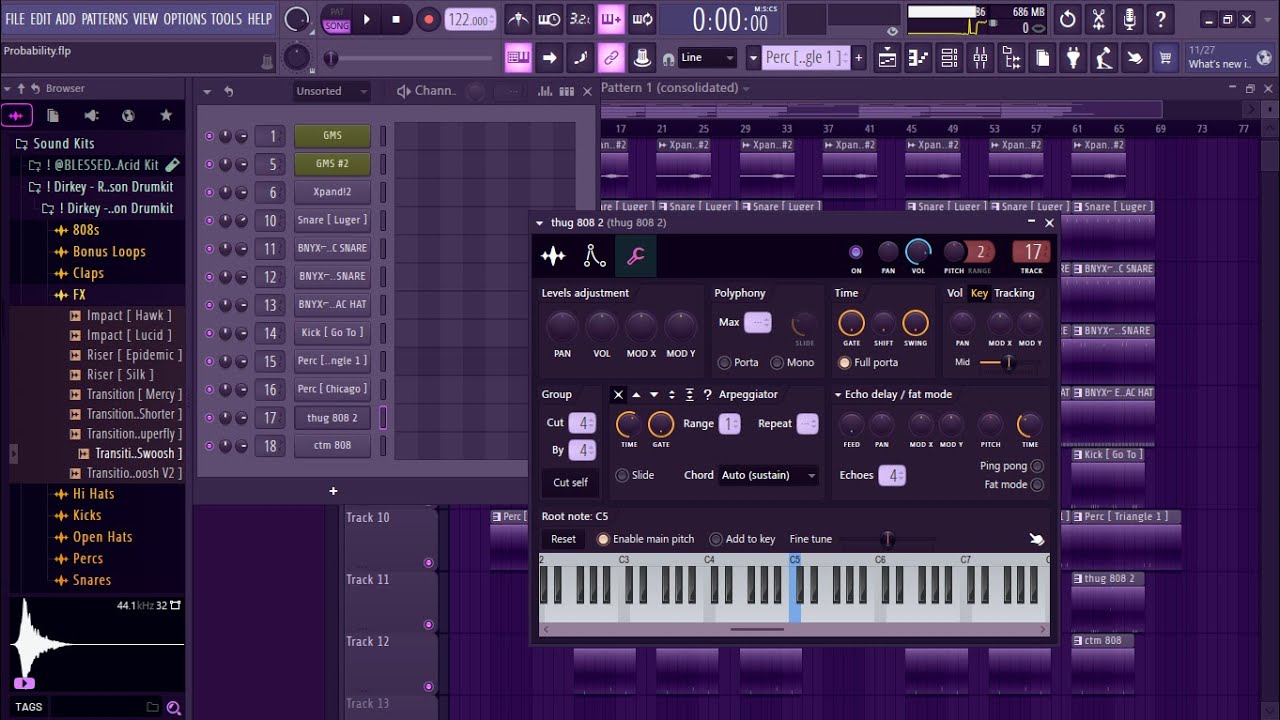
Task: Toggle typing keyboard to piano icon
Action: [518, 58]
